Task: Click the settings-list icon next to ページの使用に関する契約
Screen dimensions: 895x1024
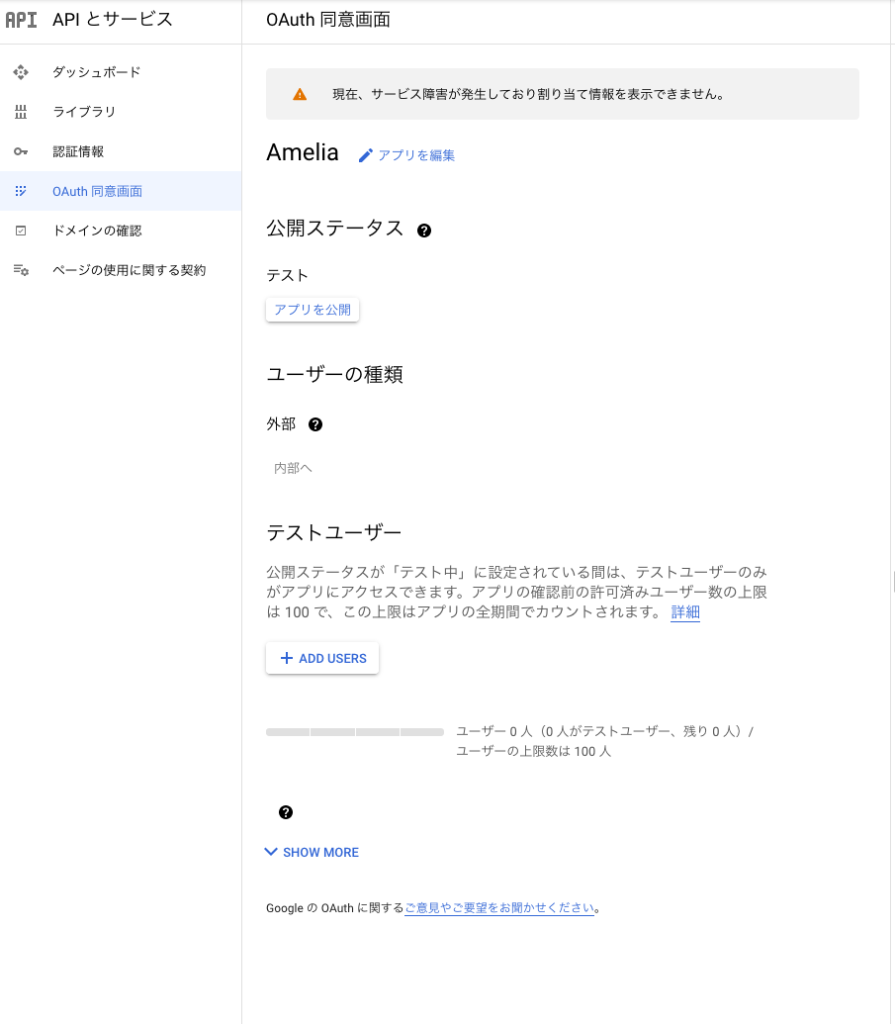Action: (21, 270)
